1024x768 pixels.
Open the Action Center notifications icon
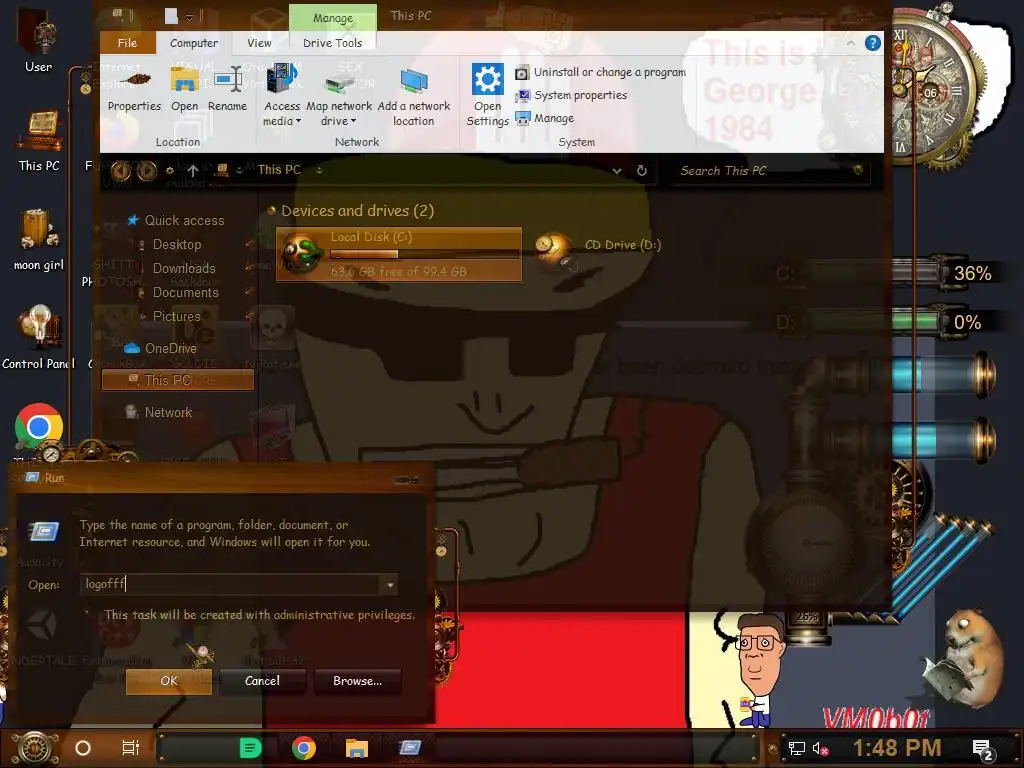pyautogui.click(x=983, y=749)
